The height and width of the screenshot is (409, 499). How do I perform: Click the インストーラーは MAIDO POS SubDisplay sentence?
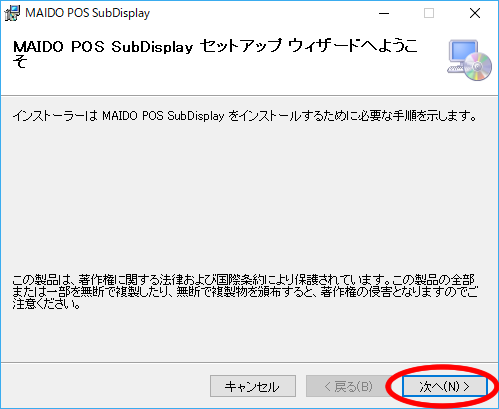245,116
